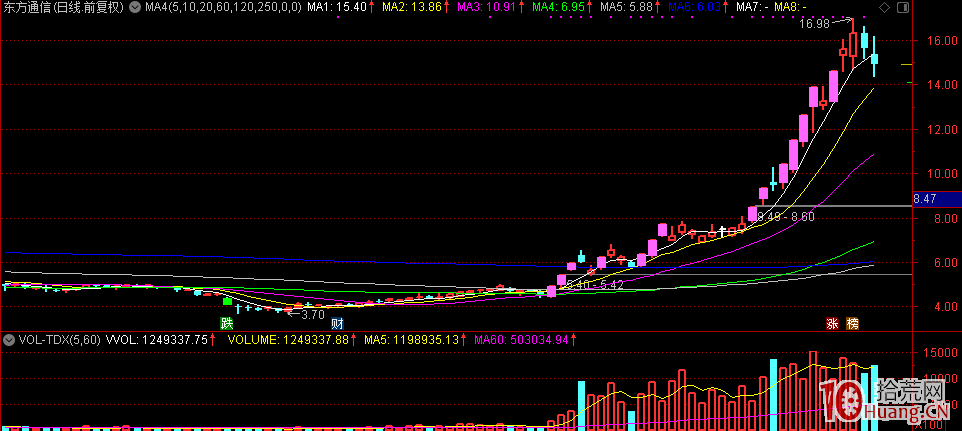Select the MA1: 15.40 value

pyautogui.click(x=337, y=7)
